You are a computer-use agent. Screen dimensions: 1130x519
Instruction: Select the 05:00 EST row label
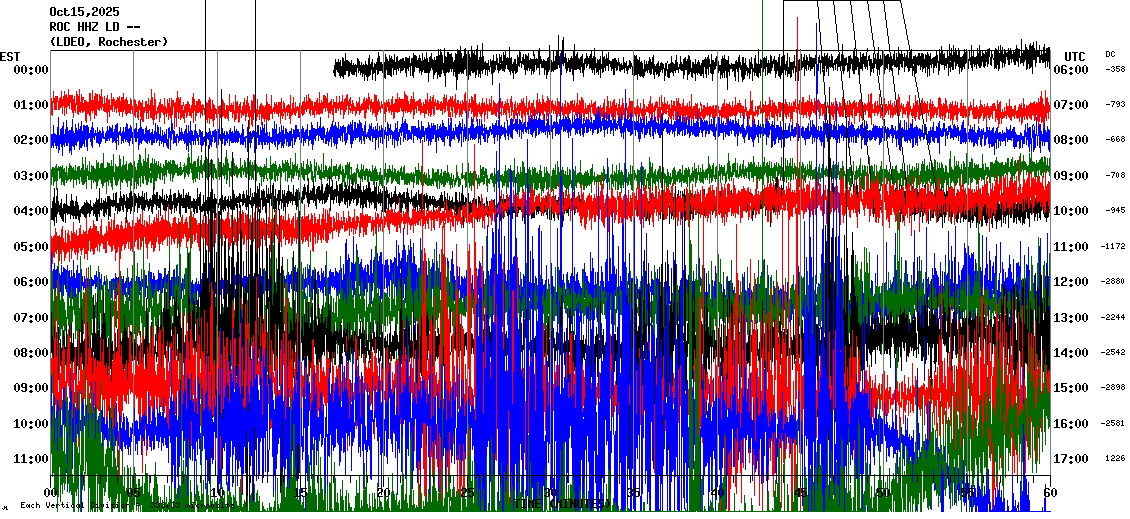[x=31, y=247]
